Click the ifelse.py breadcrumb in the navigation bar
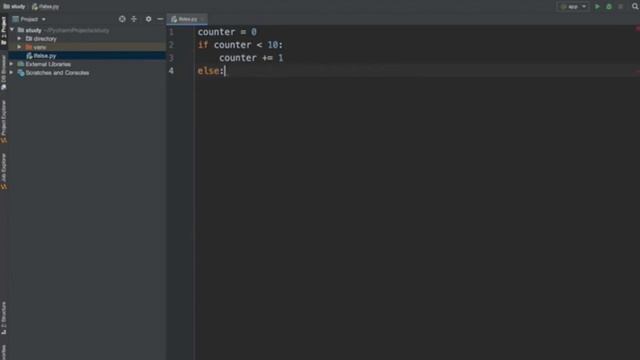640x360 pixels. pyautogui.click(x=45, y=7)
